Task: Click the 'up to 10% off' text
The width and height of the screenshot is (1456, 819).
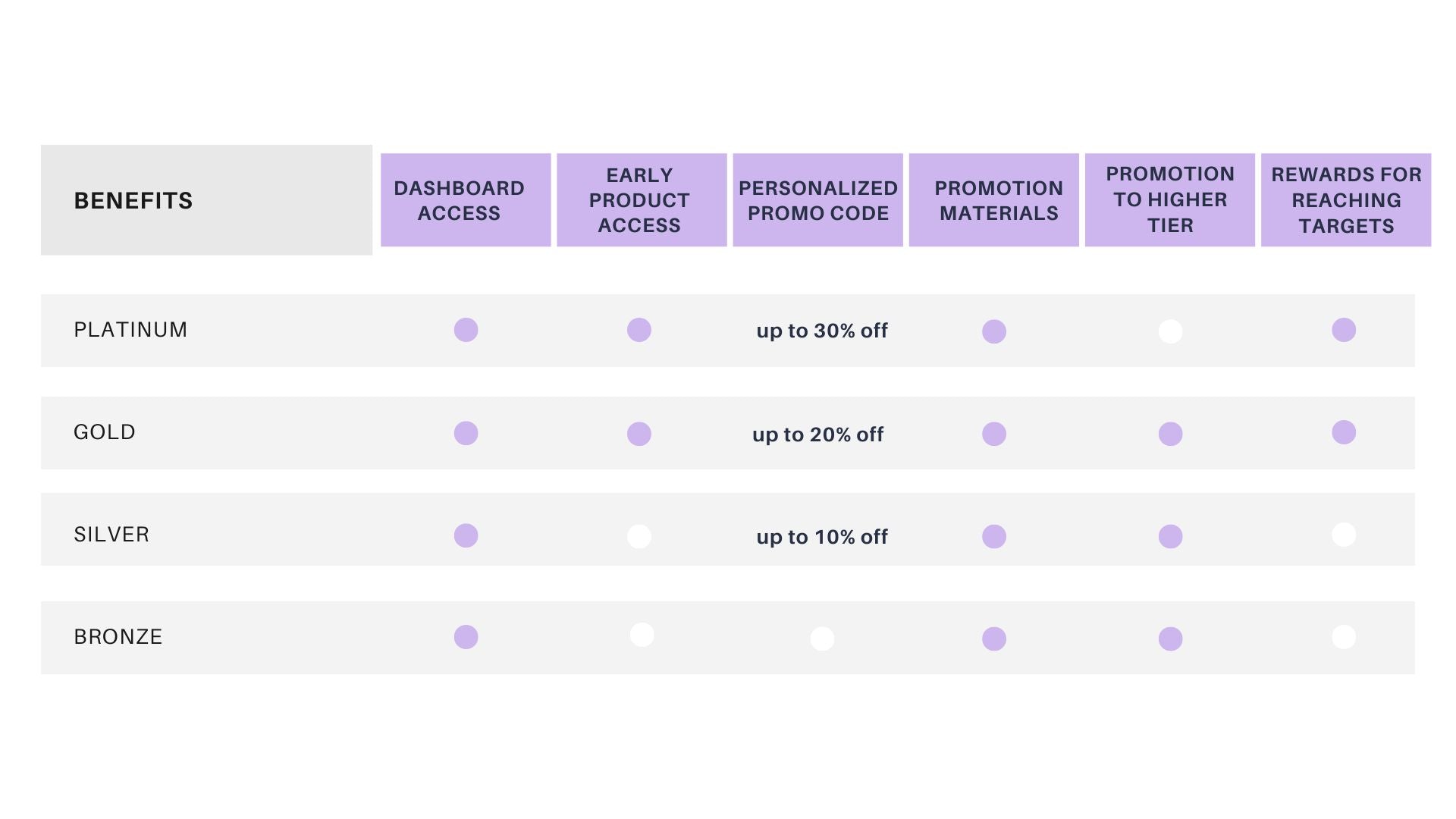Action: point(822,537)
